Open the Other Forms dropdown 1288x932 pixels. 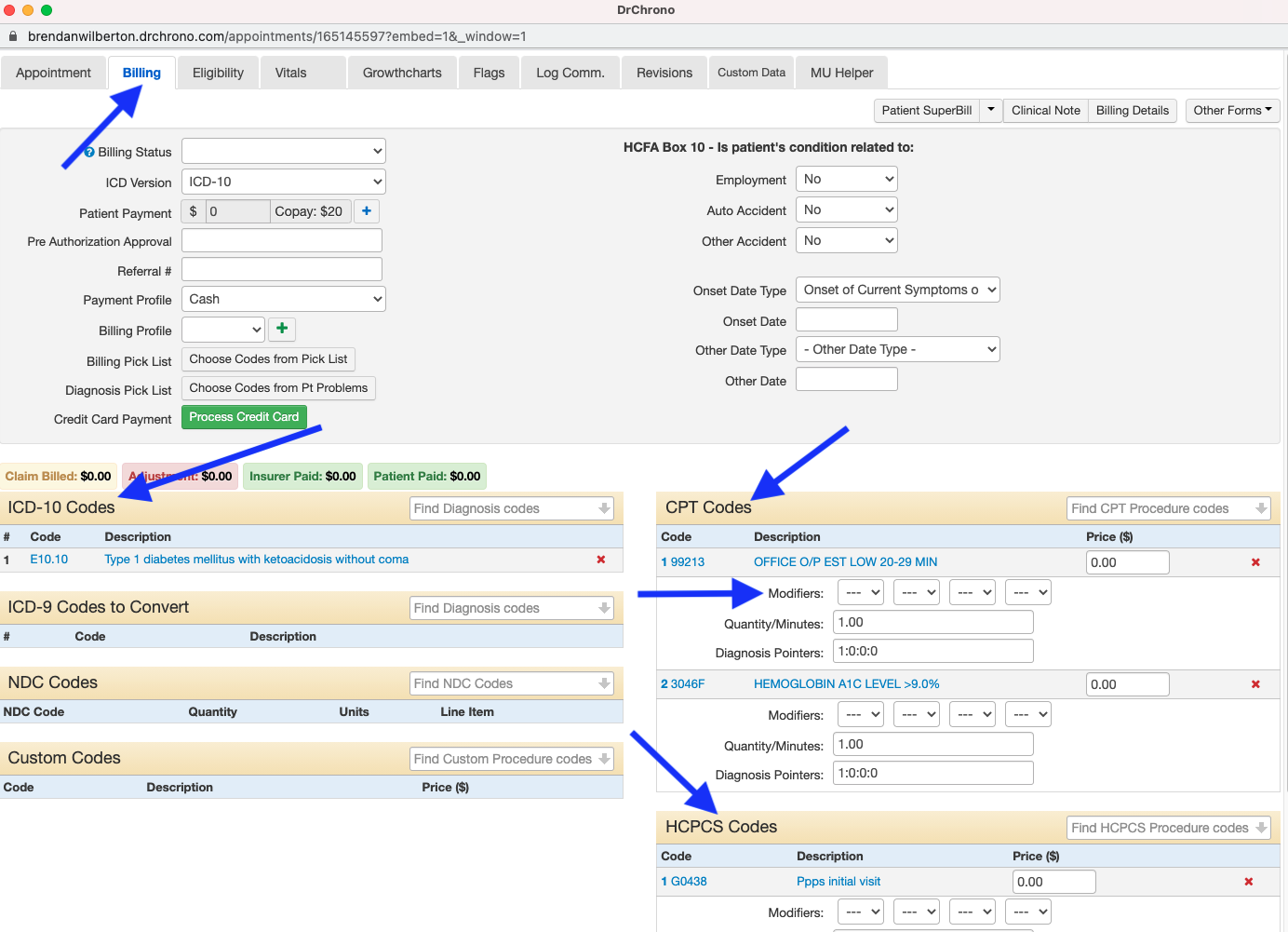[x=1232, y=110]
